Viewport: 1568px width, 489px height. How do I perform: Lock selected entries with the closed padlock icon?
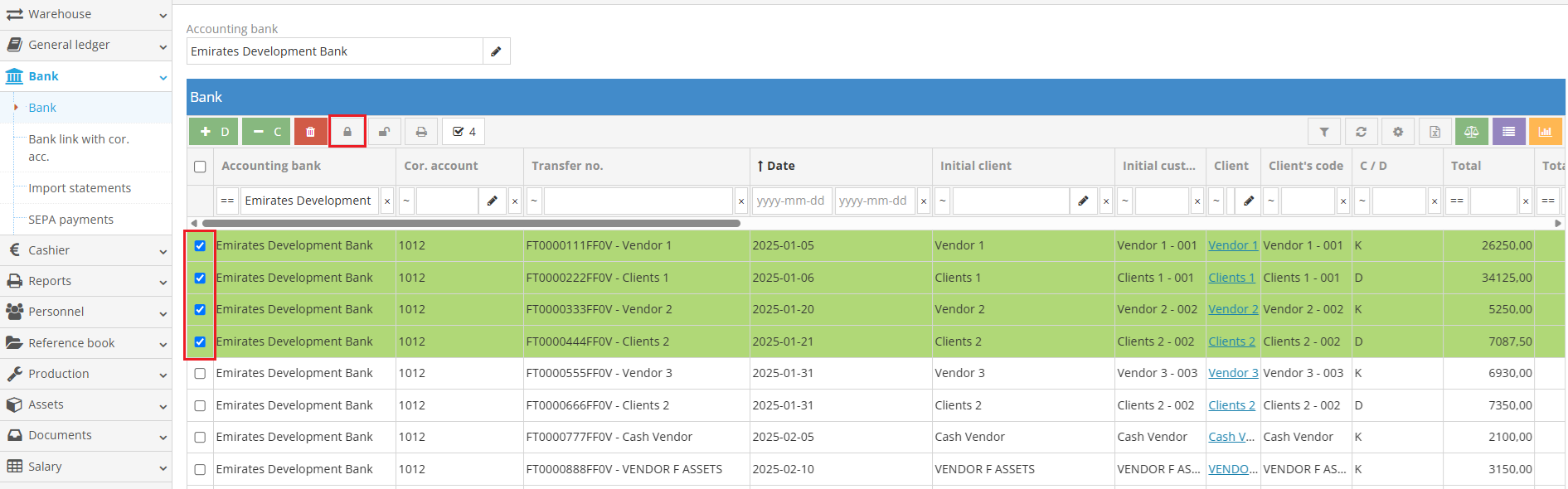(x=347, y=132)
